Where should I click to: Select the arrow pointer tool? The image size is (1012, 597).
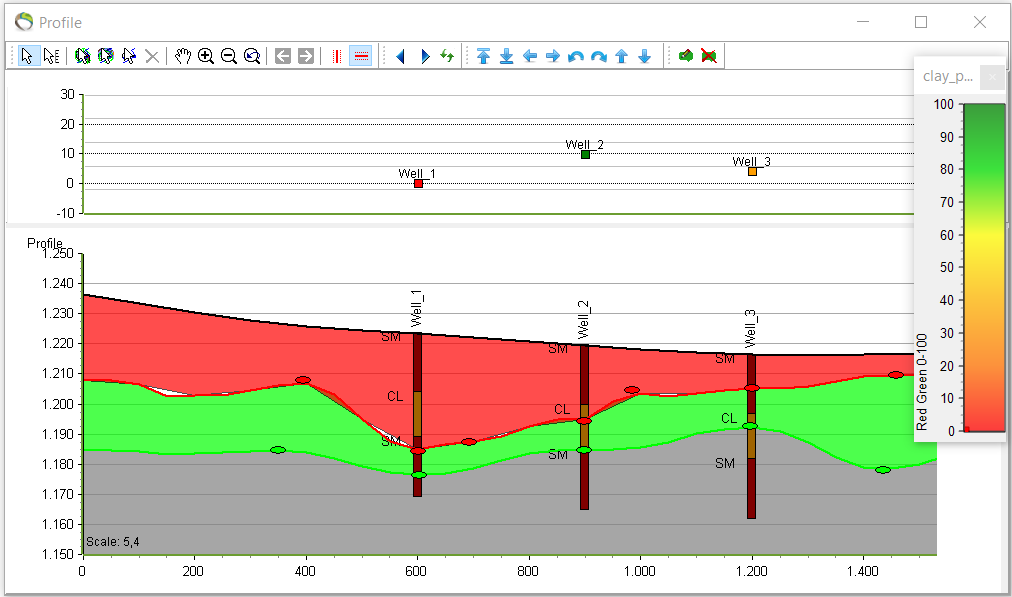coord(27,56)
